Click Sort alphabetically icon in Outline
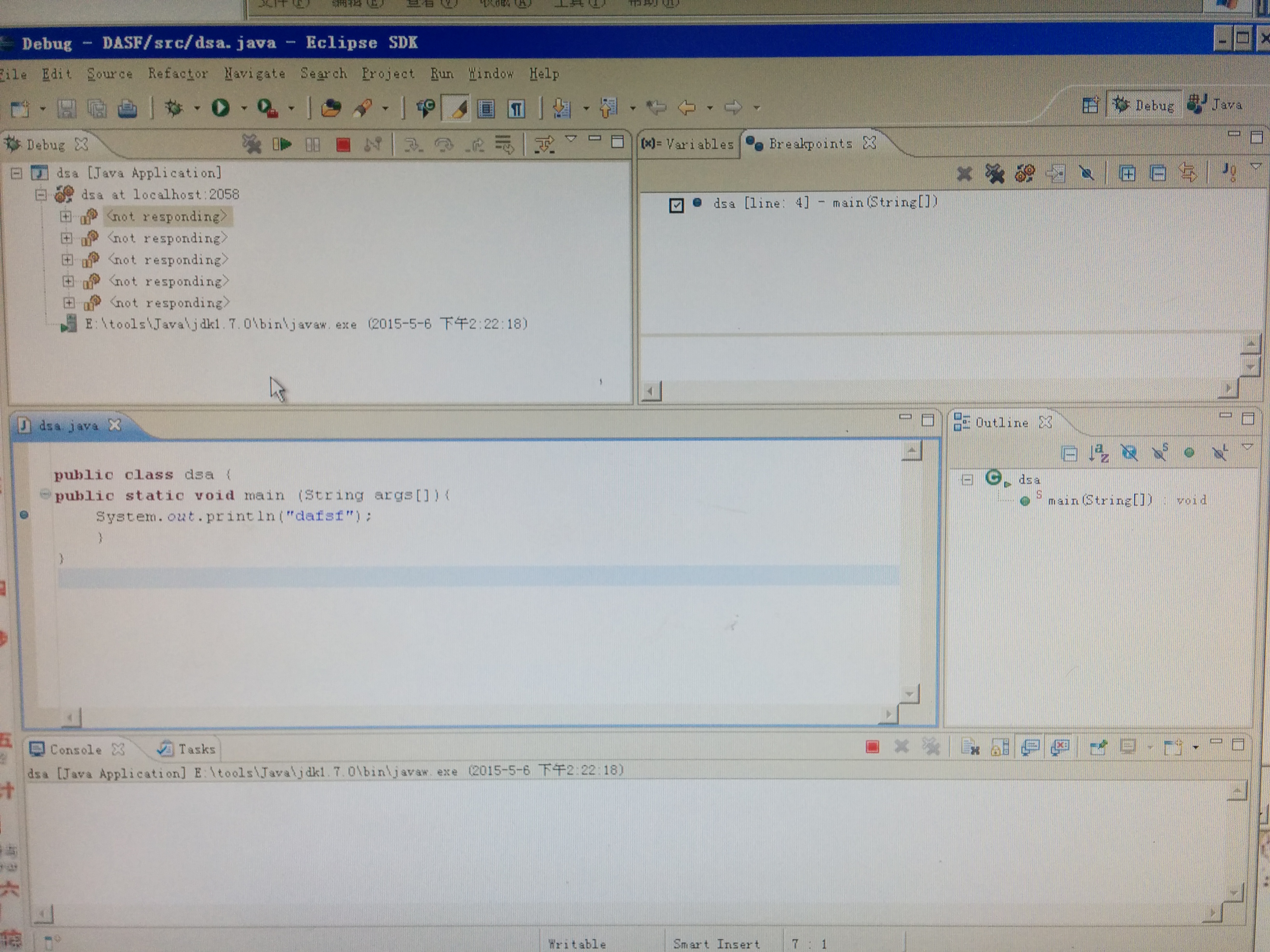 click(1099, 453)
